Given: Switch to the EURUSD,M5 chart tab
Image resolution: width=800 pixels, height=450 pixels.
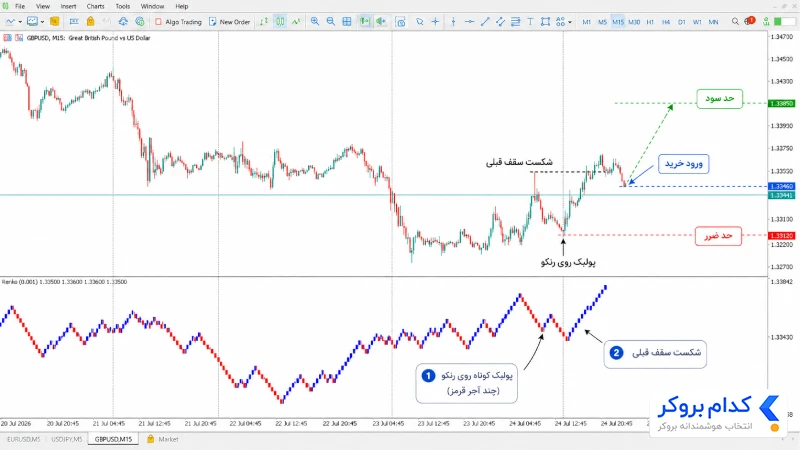Looking at the screenshot, I should 23,439.
